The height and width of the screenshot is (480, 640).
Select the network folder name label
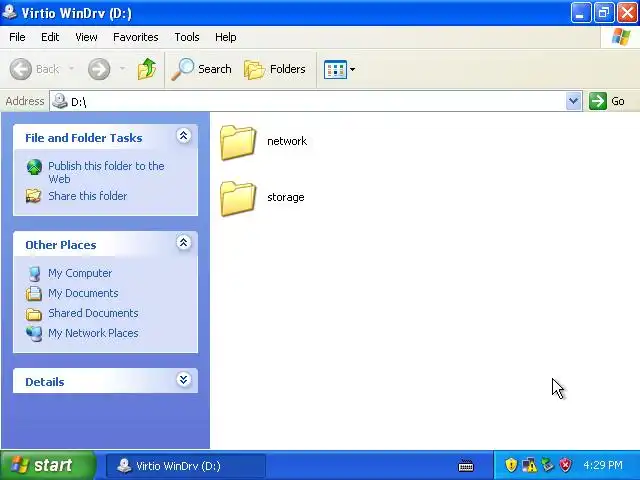[287, 141]
